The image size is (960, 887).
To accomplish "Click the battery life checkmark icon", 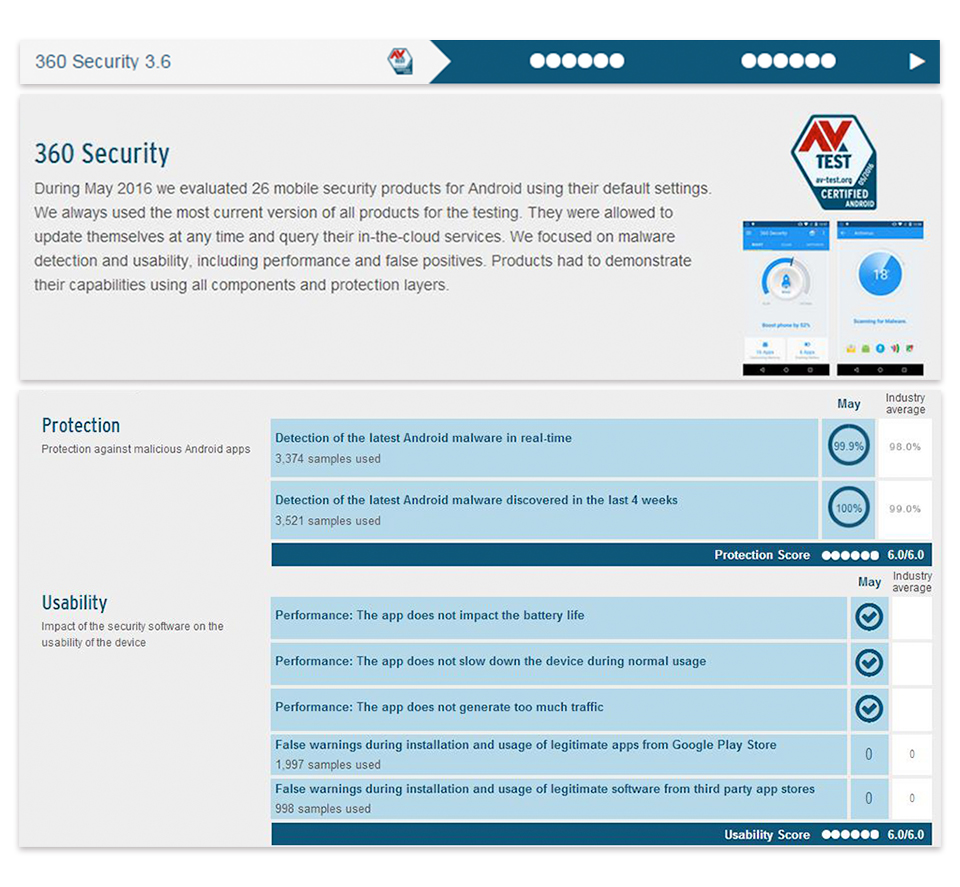I will [869, 616].
